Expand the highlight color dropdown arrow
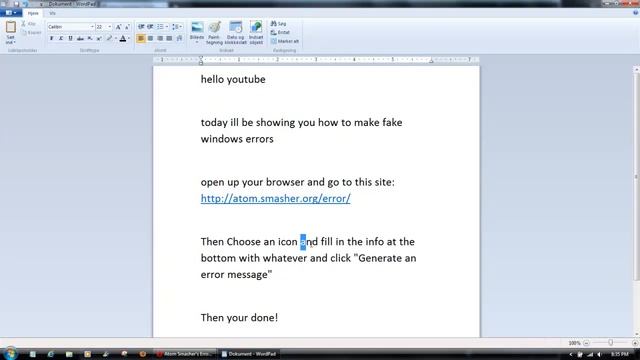This screenshot has height=360, width=640. (116, 38)
